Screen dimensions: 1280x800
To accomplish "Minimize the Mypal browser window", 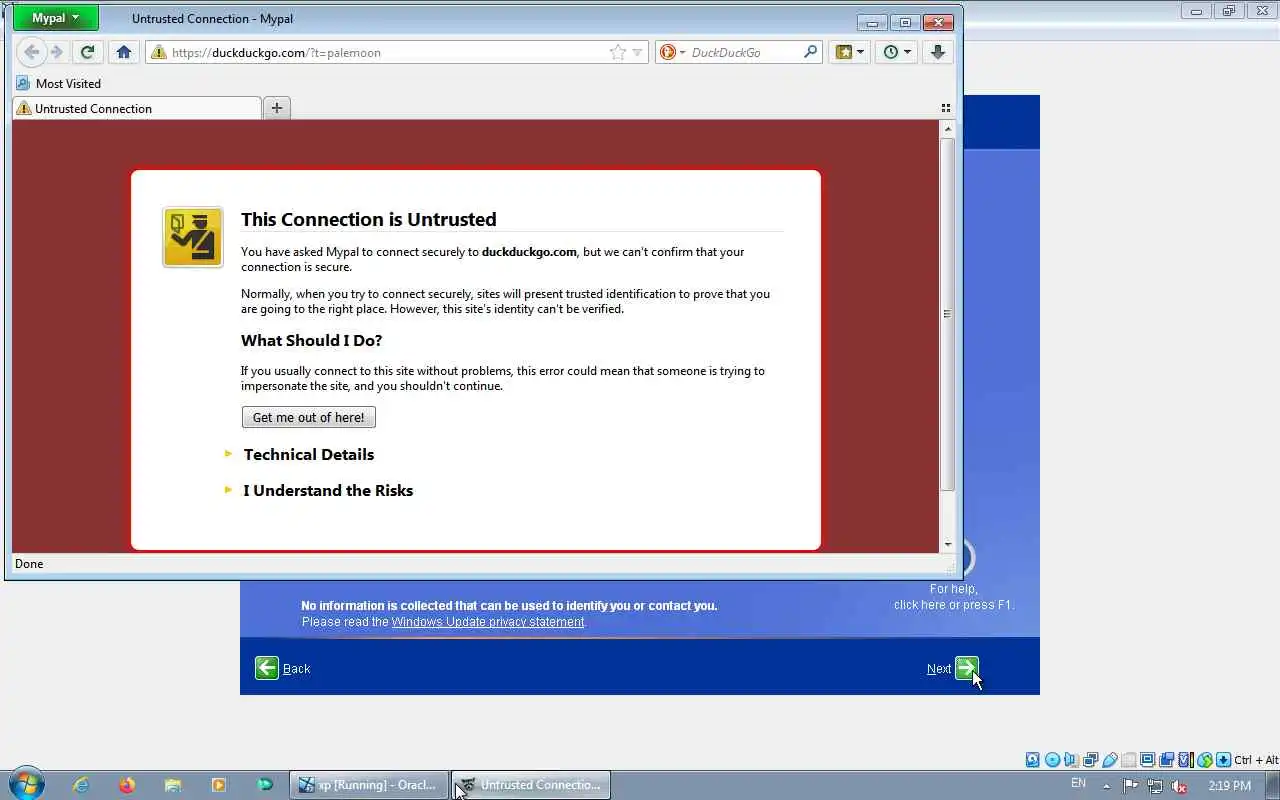I will point(872,22).
